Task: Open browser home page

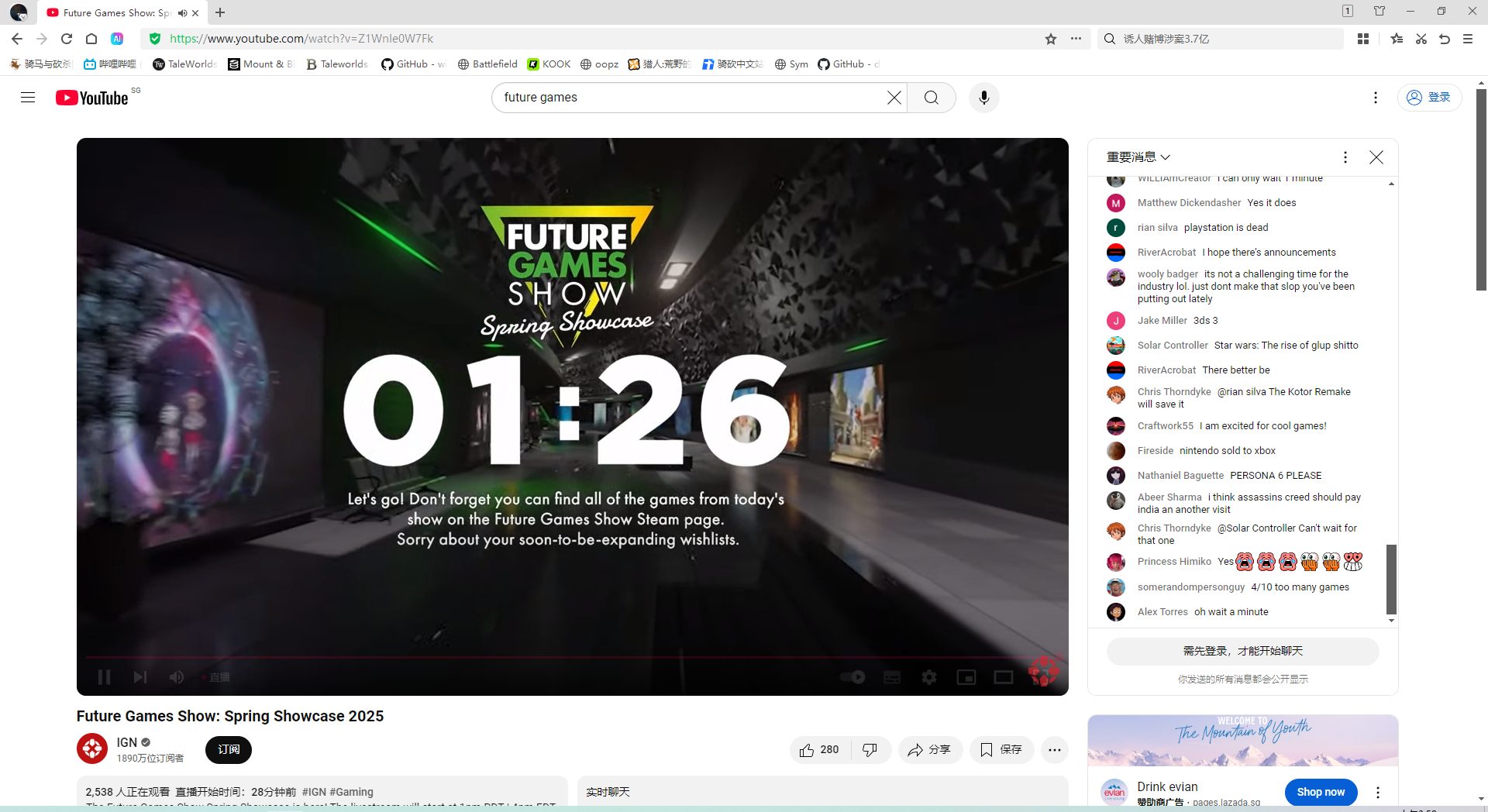Action: (91, 39)
